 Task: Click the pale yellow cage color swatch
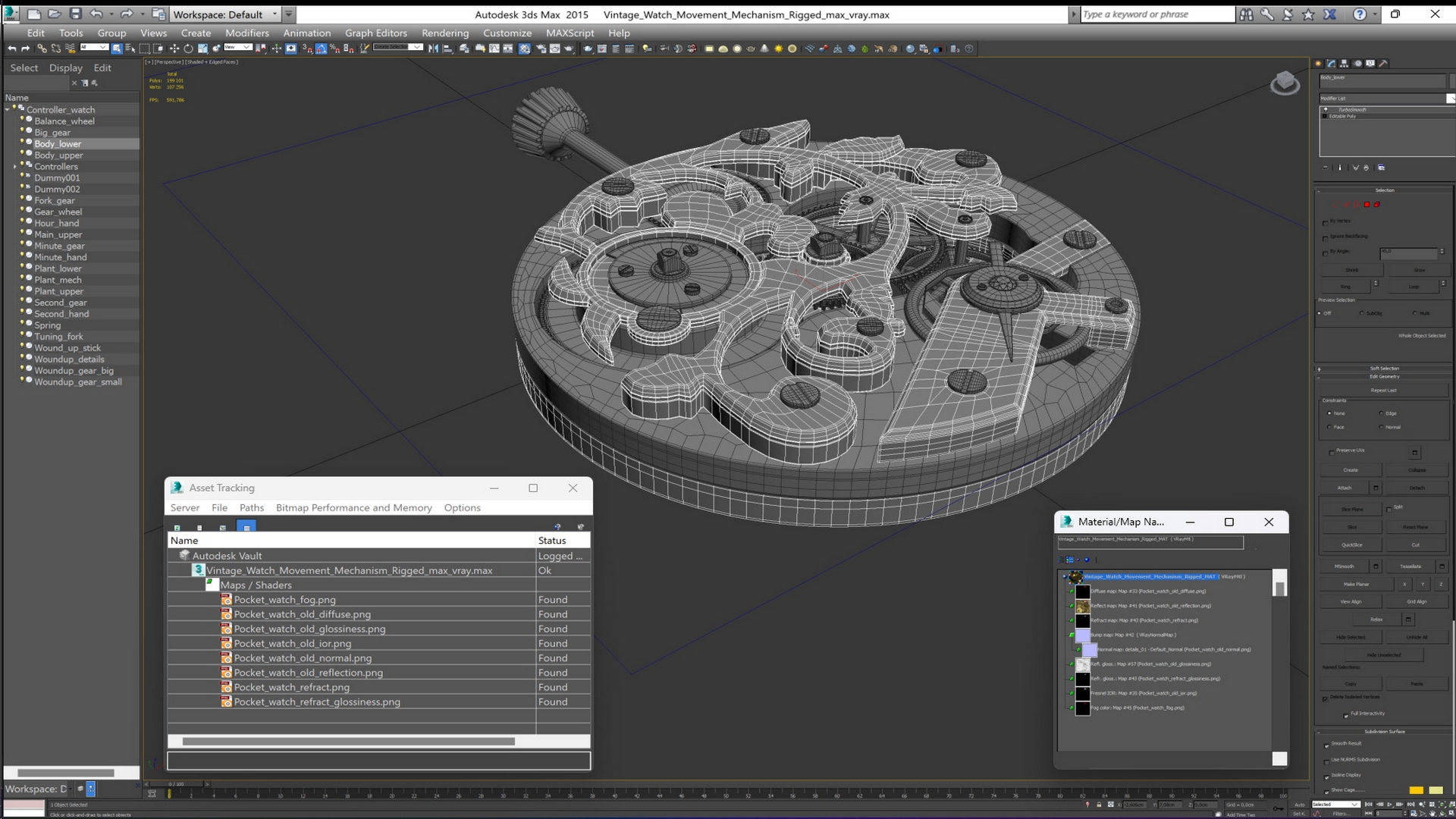pyautogui.click(x=1436, y=790)
